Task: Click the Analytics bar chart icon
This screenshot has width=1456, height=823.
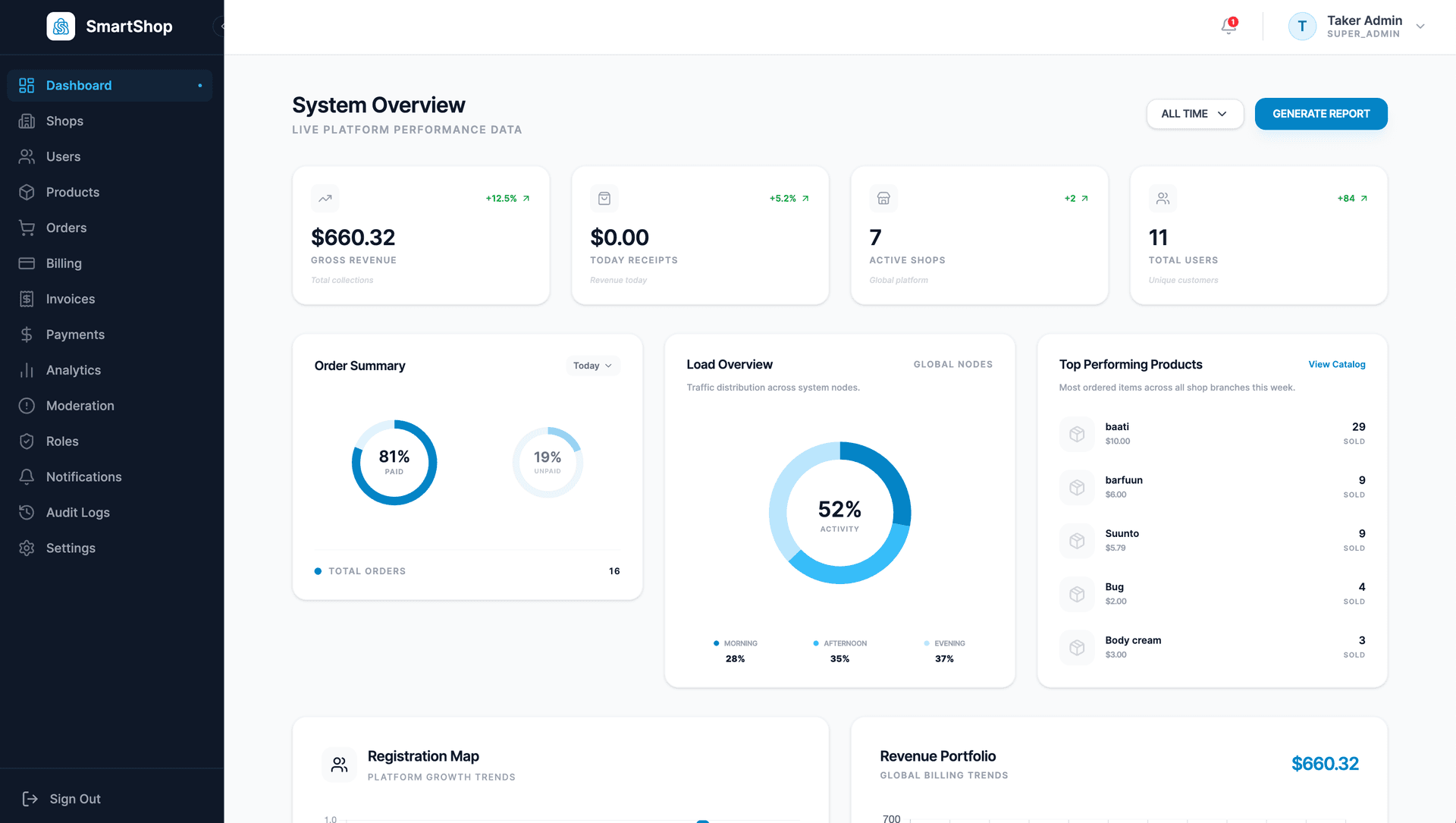Action: click(x=27, y=371)
